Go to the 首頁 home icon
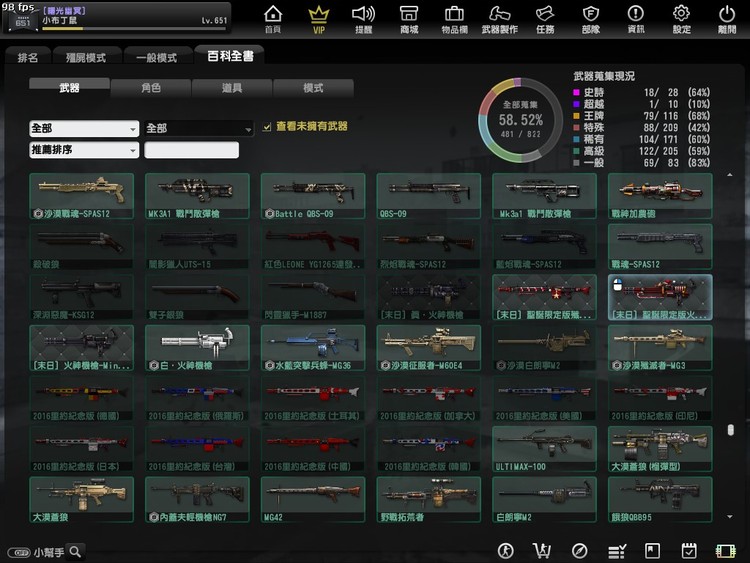This screenshot has height=563, width=750. (x=273, y=19)
